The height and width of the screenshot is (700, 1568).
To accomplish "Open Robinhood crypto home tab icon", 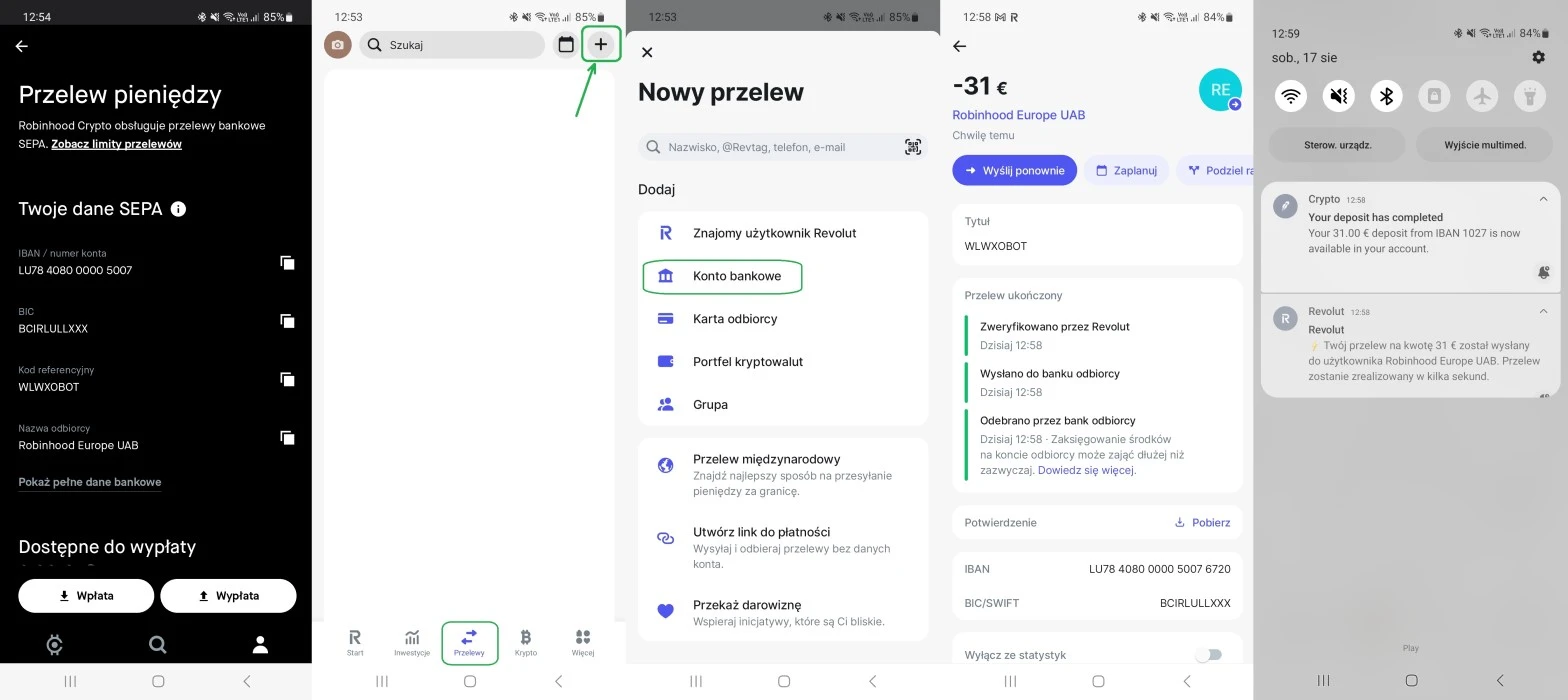I will (55, 645).
